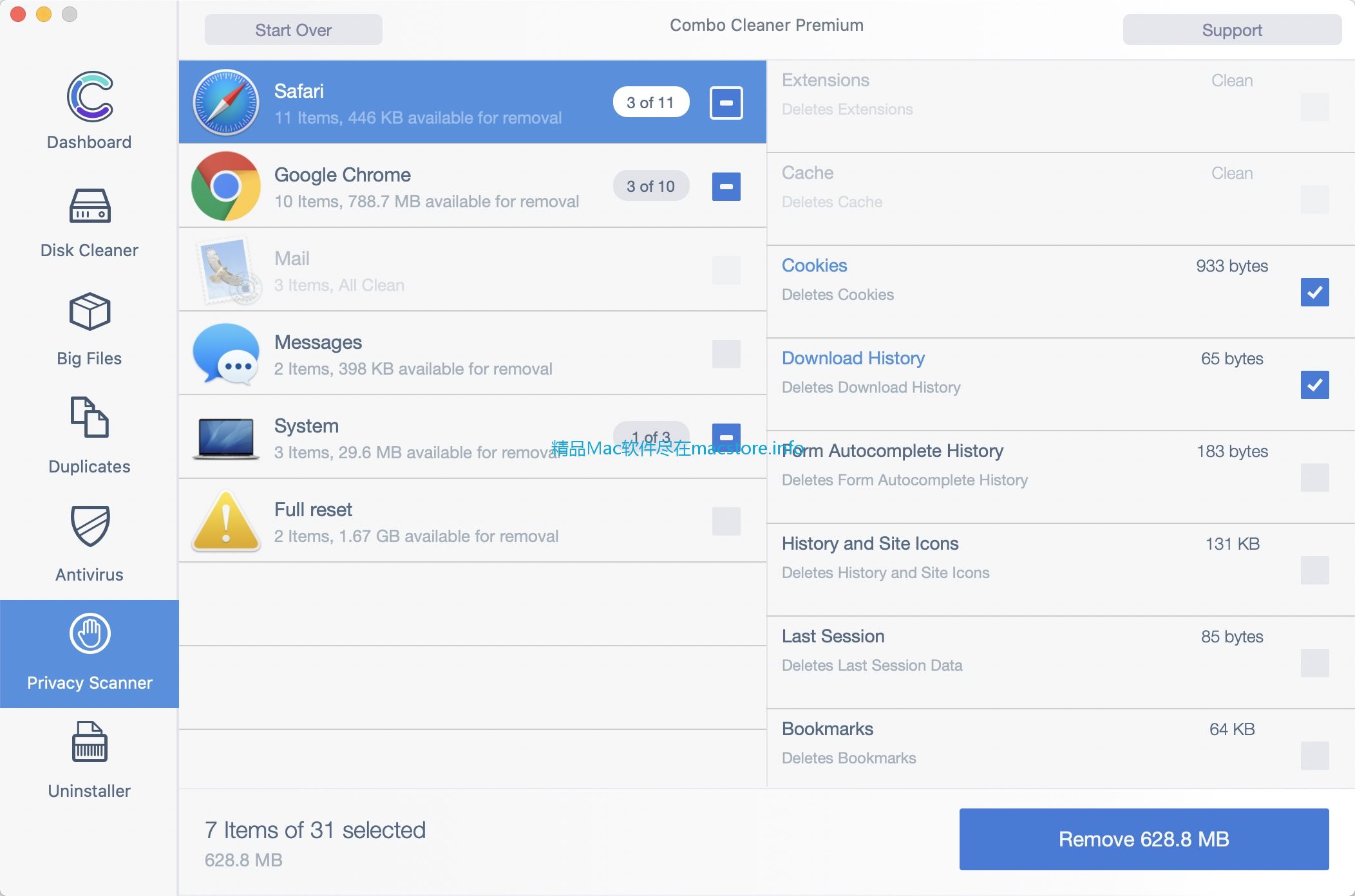The image size is (1355, 896).
Task: Open Disk Cleaner drive icon
Action: coord(90,206)
